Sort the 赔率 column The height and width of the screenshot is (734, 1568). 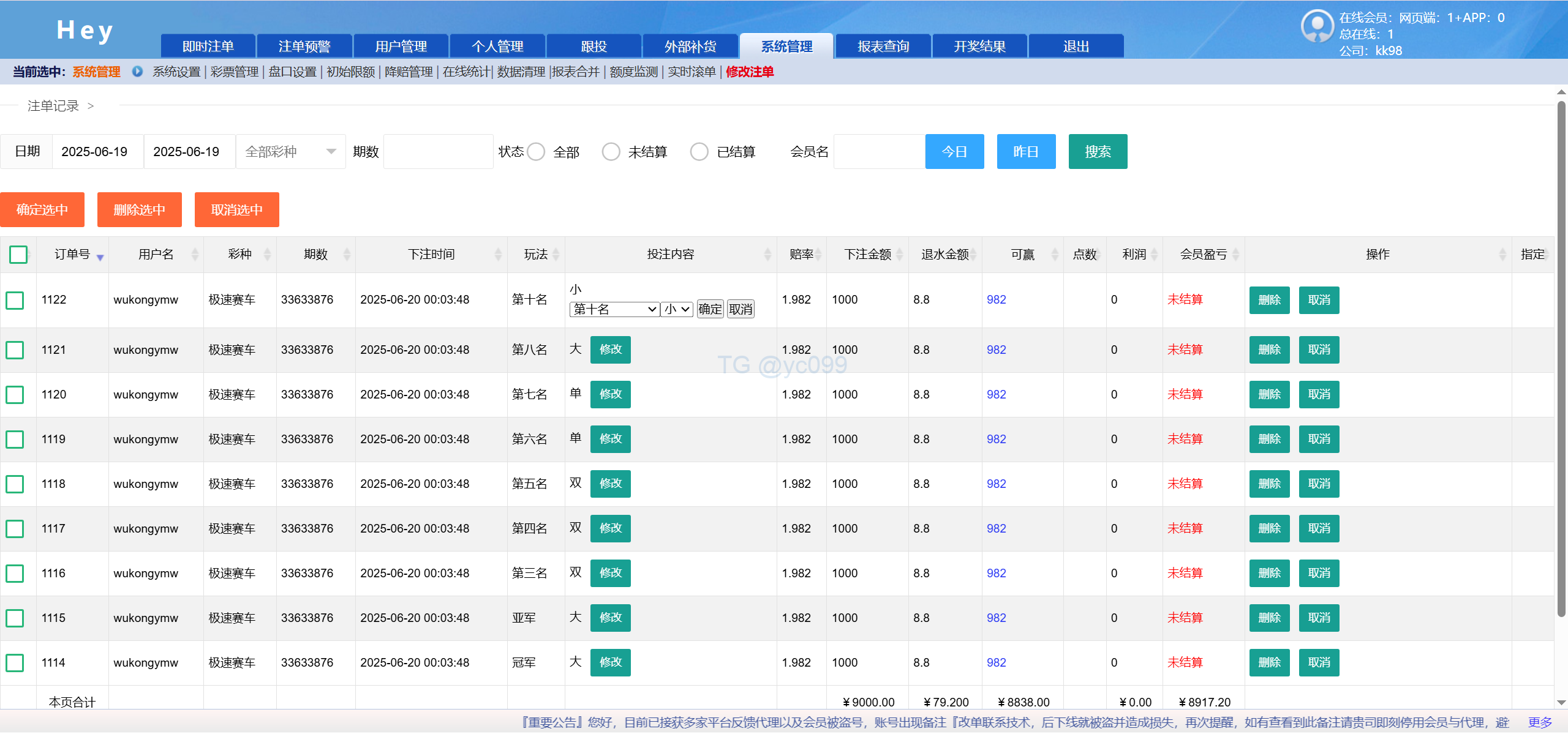(x=818, y=254)
